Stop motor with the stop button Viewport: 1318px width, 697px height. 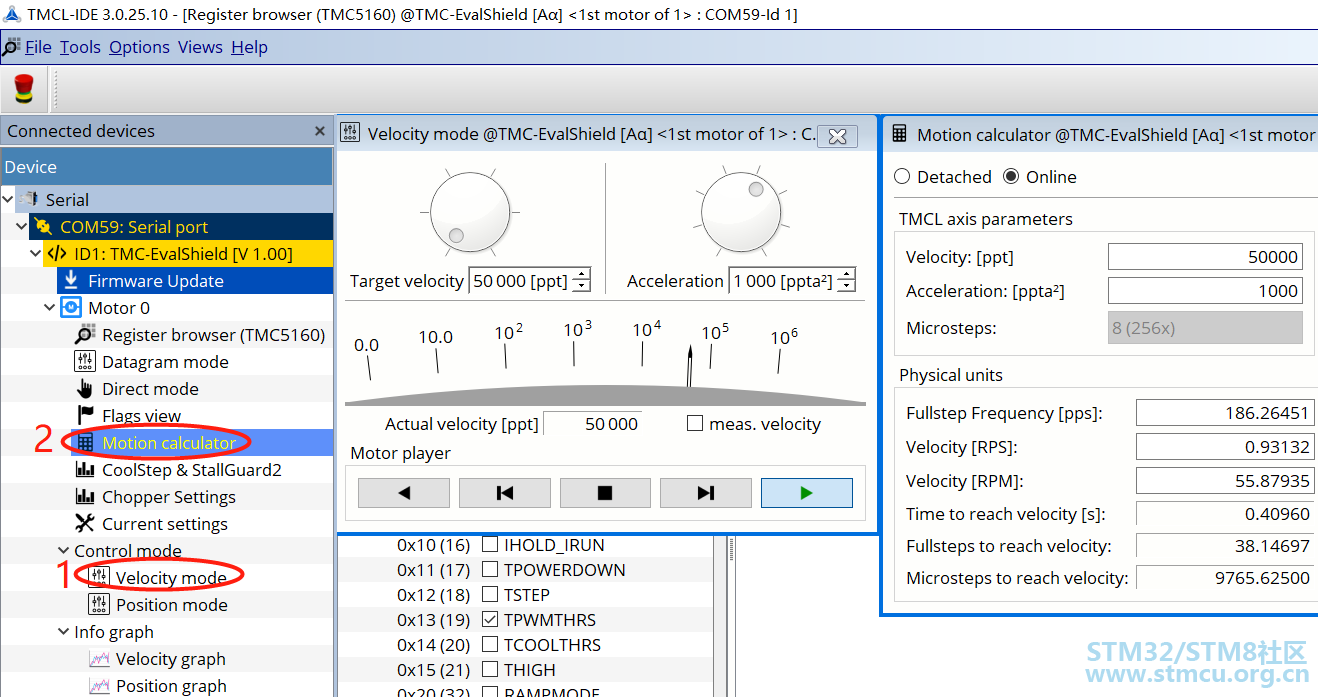(x=605, y=493)
